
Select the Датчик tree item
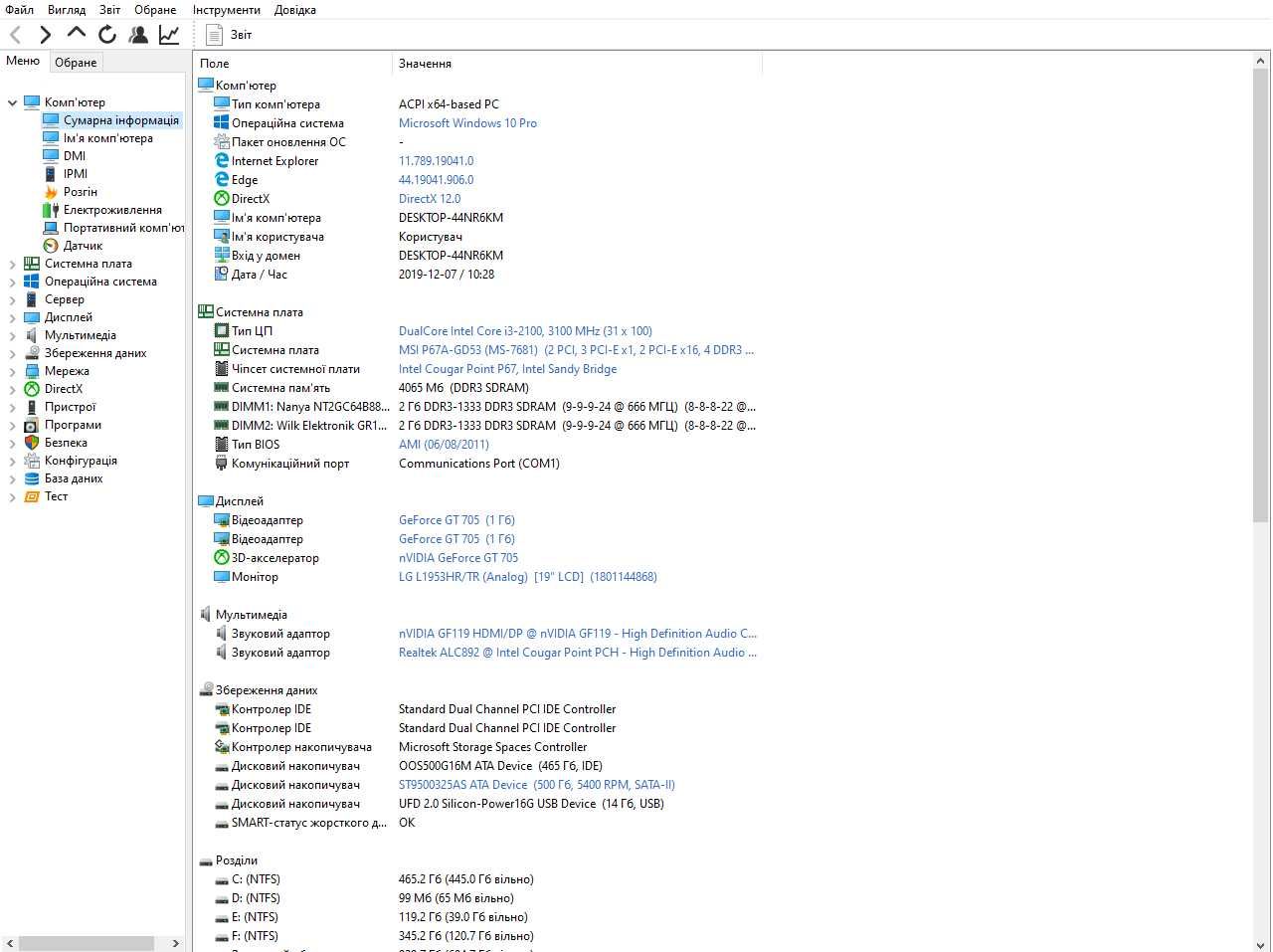(x=84, y=246)
